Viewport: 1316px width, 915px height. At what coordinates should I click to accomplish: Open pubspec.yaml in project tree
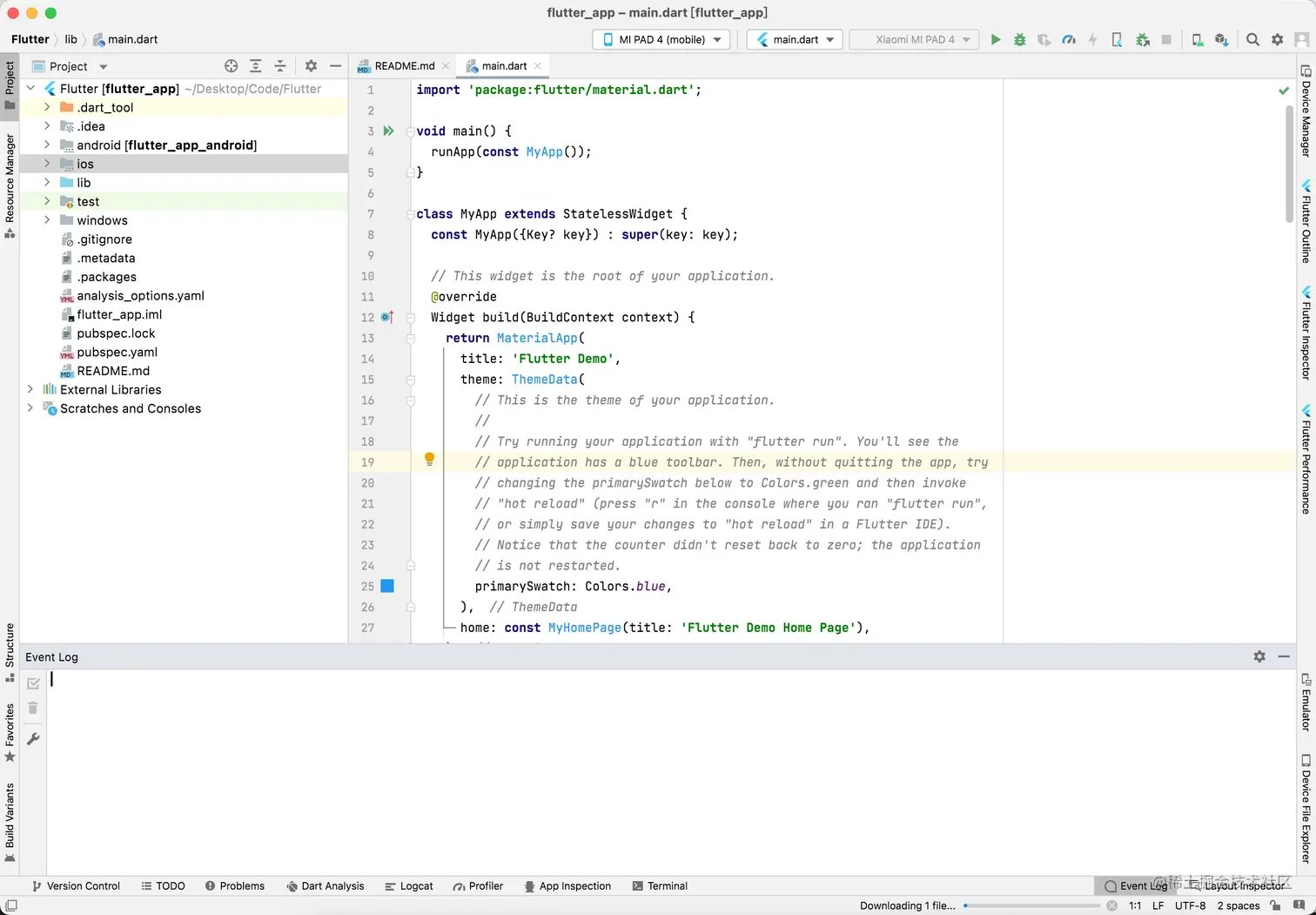(117, 352)
